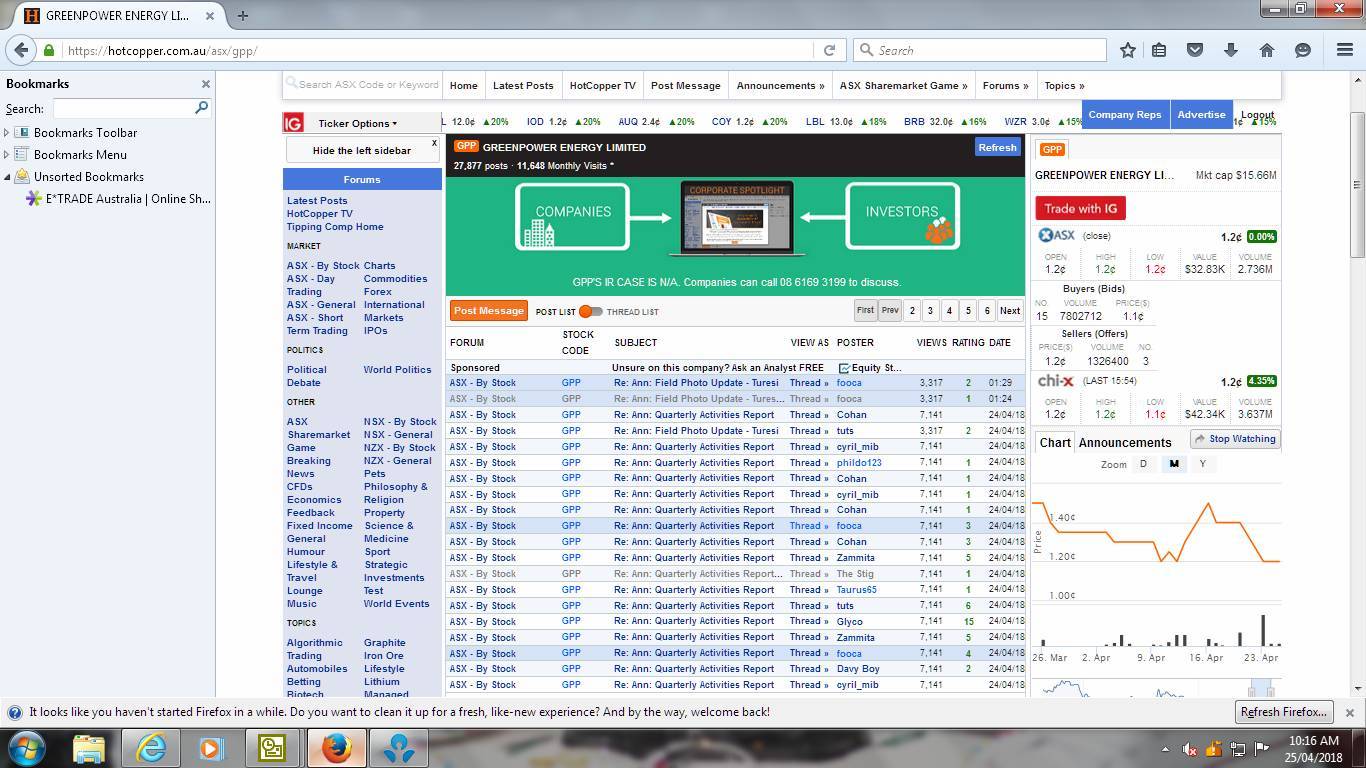Open File Explorer from the taskbar

coord(89,748)
